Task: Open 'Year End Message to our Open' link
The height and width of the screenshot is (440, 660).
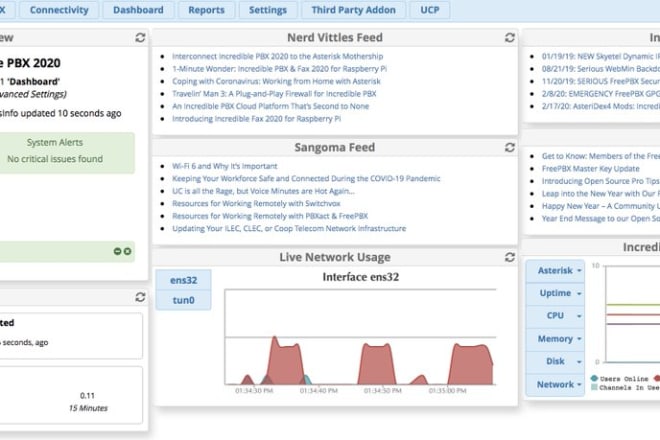Action: point(601,219)
